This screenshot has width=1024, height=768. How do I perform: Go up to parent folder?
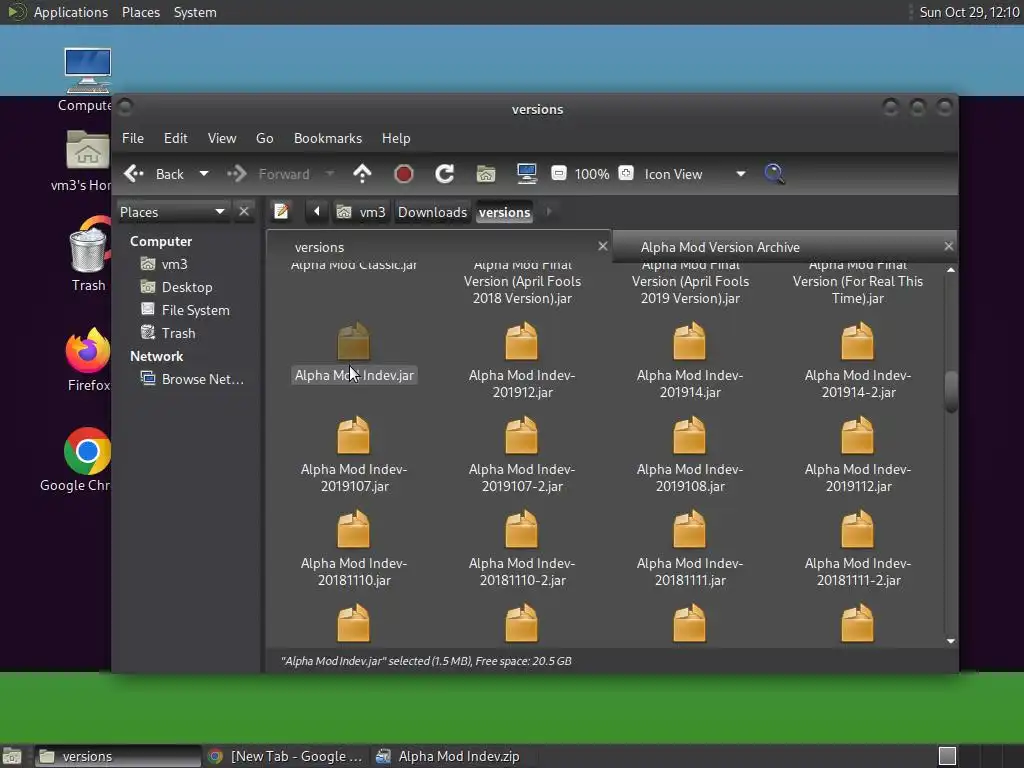362,174
